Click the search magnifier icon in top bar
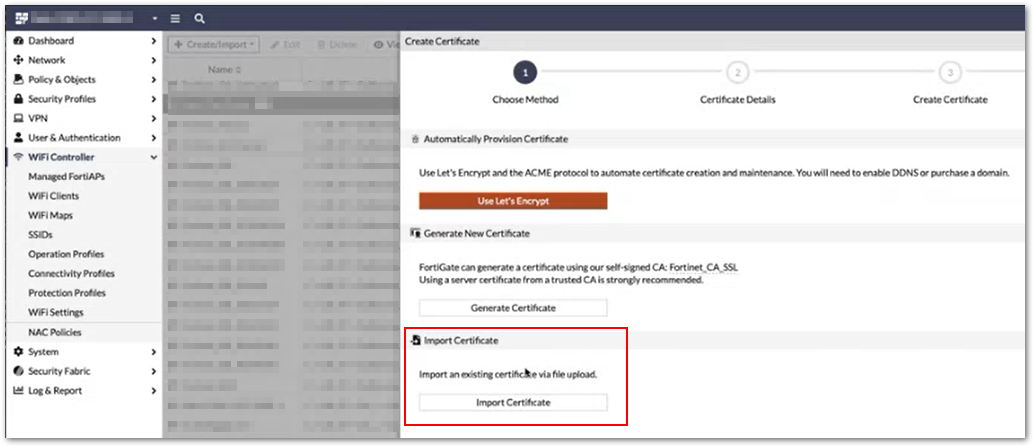 200,18
